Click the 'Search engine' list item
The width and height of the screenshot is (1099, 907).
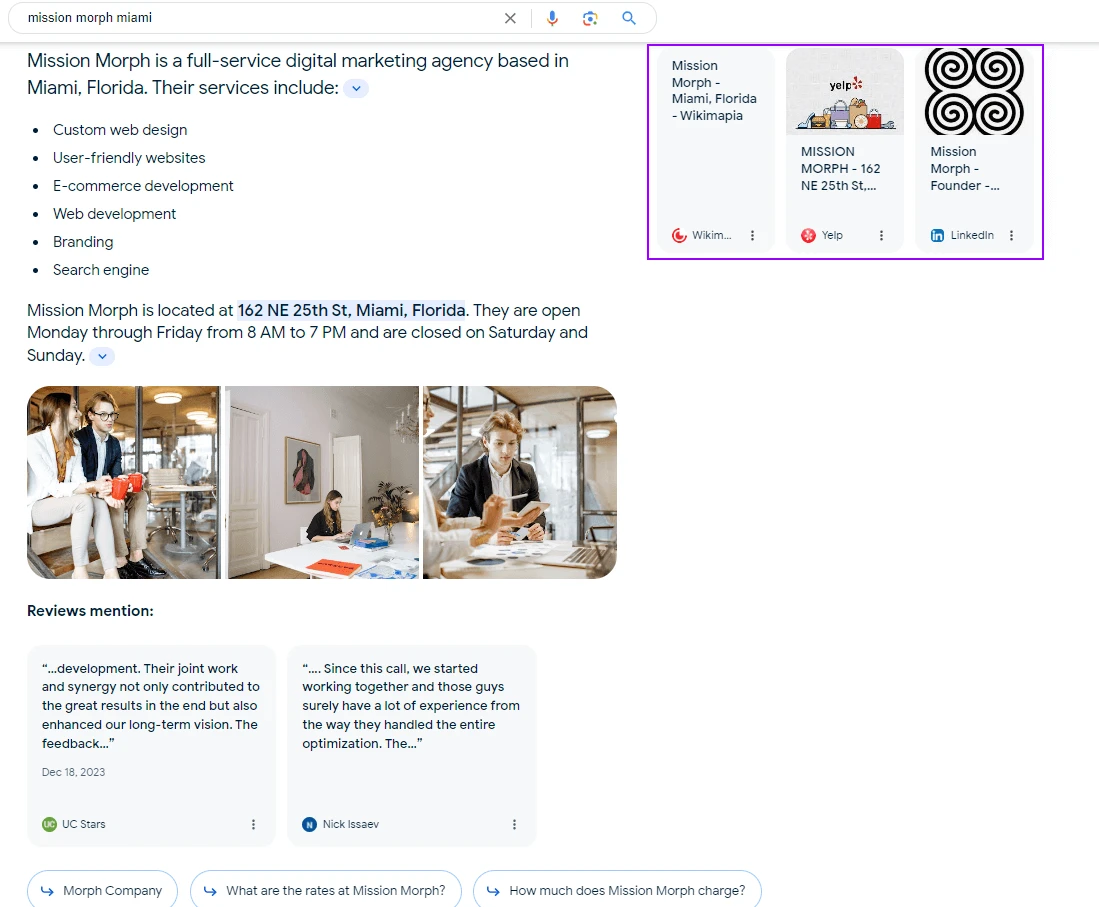(x=101, y=270)
